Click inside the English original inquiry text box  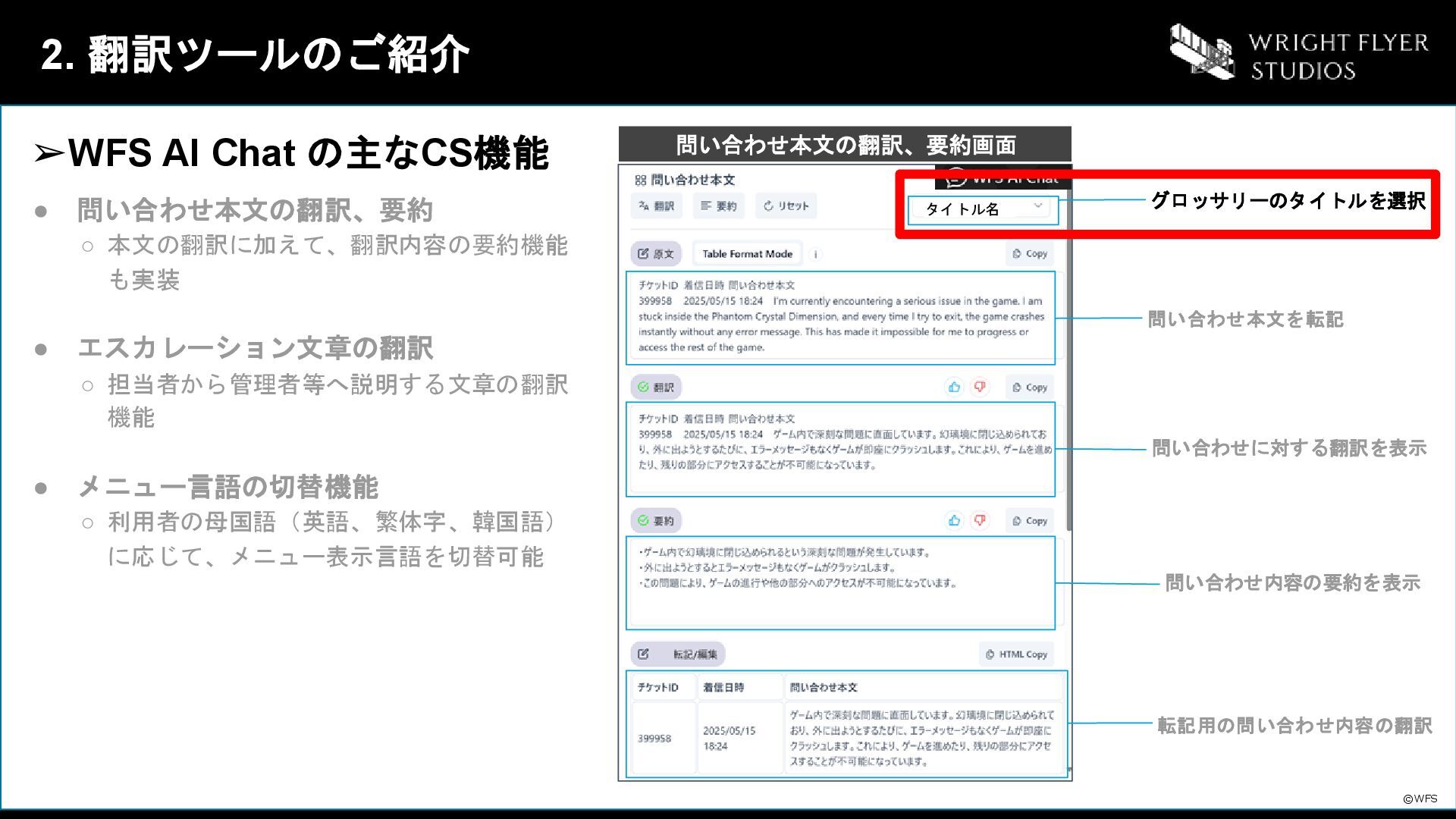pos(840,318)
